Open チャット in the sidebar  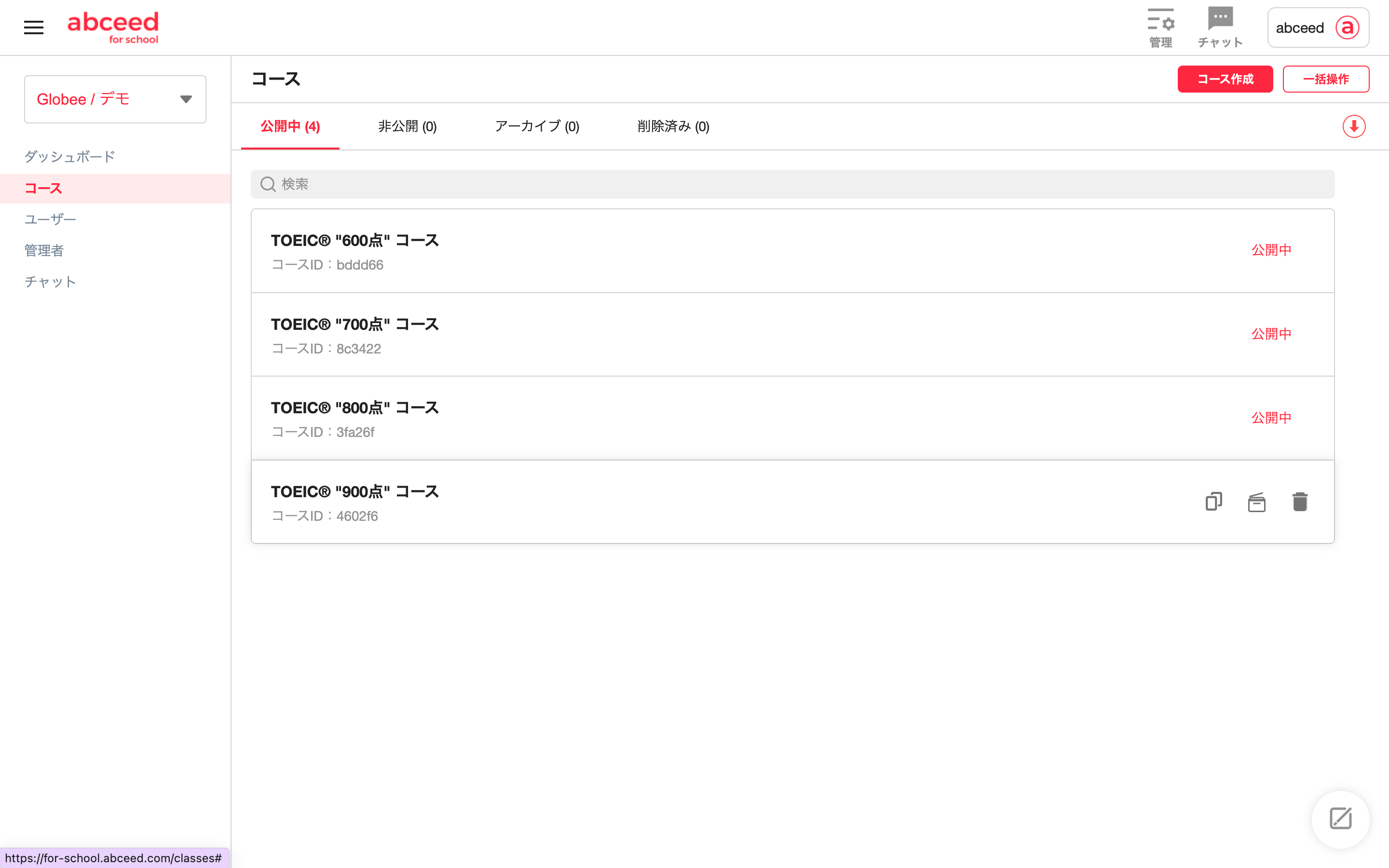pos(50,282)
